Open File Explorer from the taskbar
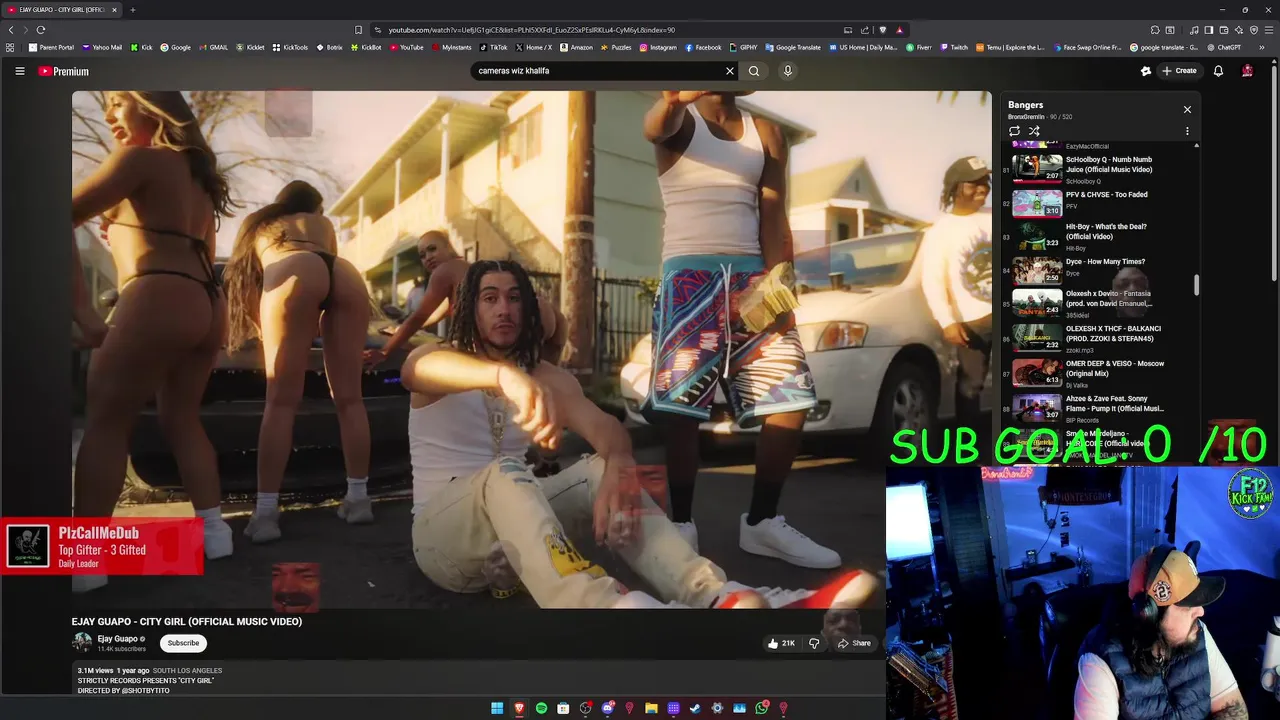This screenshot has height=720, width=1280. 651,708
